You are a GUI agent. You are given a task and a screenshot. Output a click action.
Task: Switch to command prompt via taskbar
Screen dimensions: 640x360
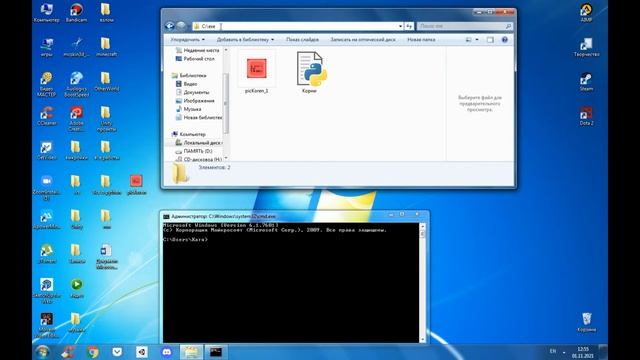click(216, 352)
